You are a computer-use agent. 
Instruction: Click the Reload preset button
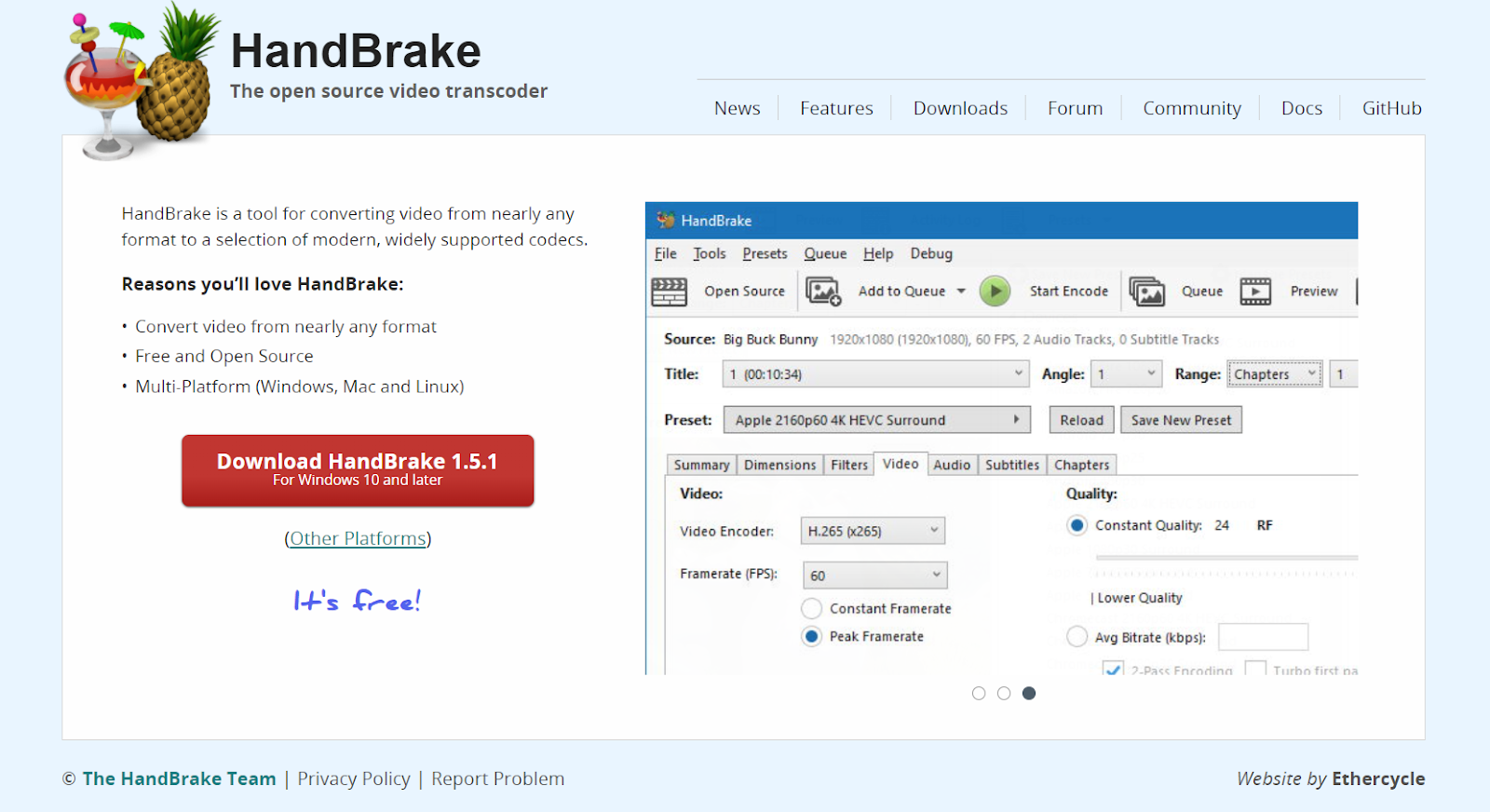point(1081,420)
